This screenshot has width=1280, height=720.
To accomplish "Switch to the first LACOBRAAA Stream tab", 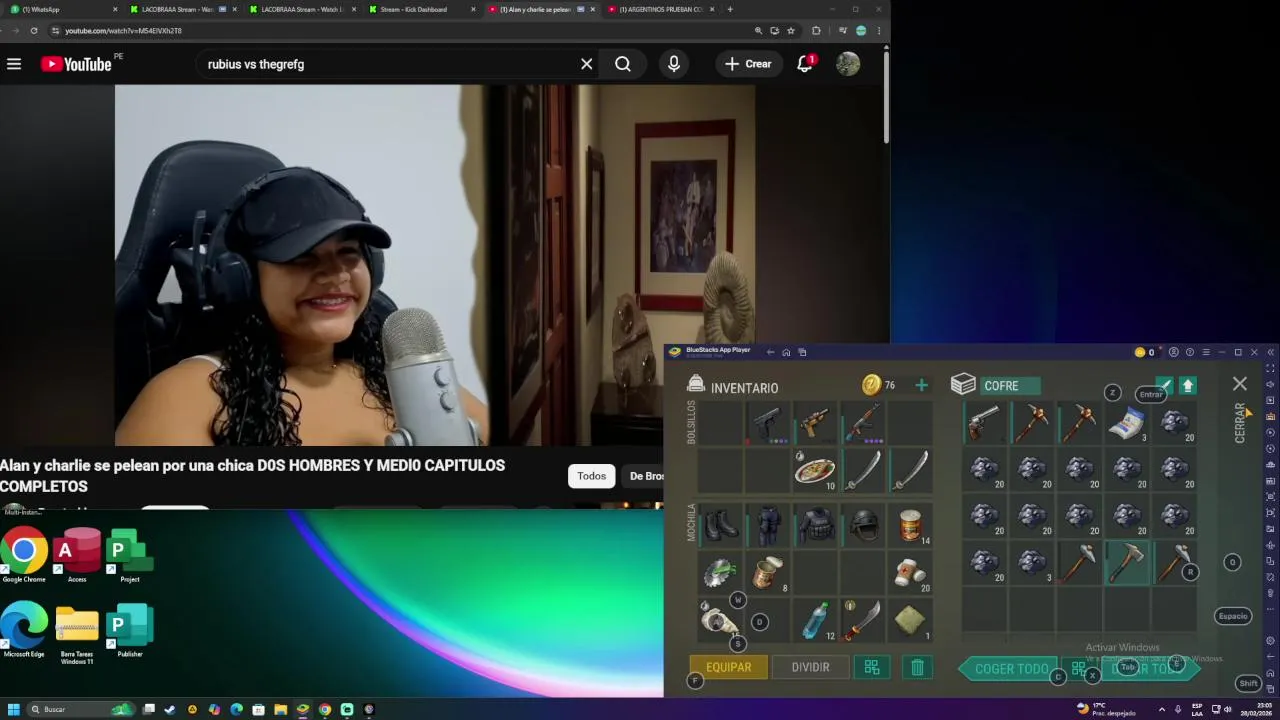I will [183, 9].
